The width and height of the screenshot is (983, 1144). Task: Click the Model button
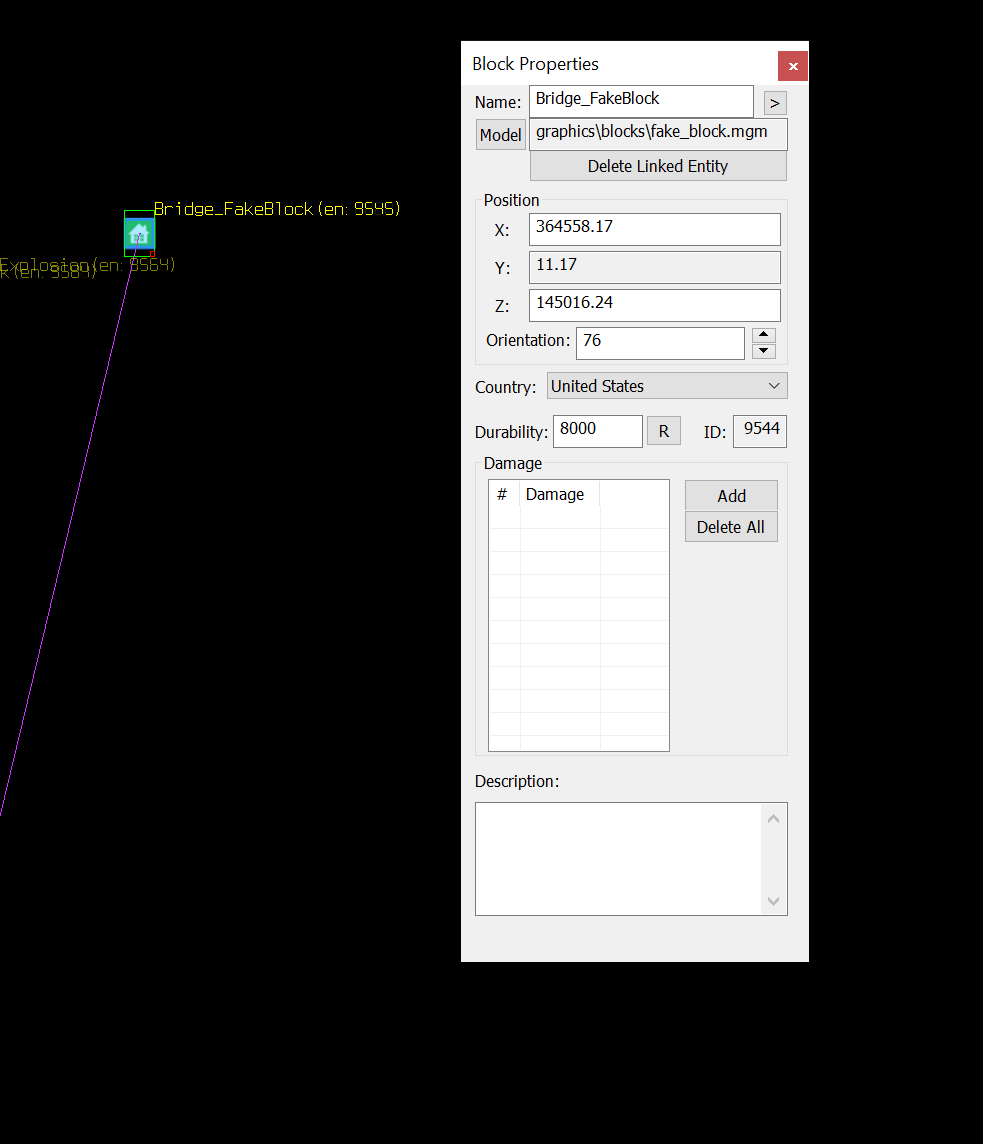pyautogui.click(x=501, y=135)
